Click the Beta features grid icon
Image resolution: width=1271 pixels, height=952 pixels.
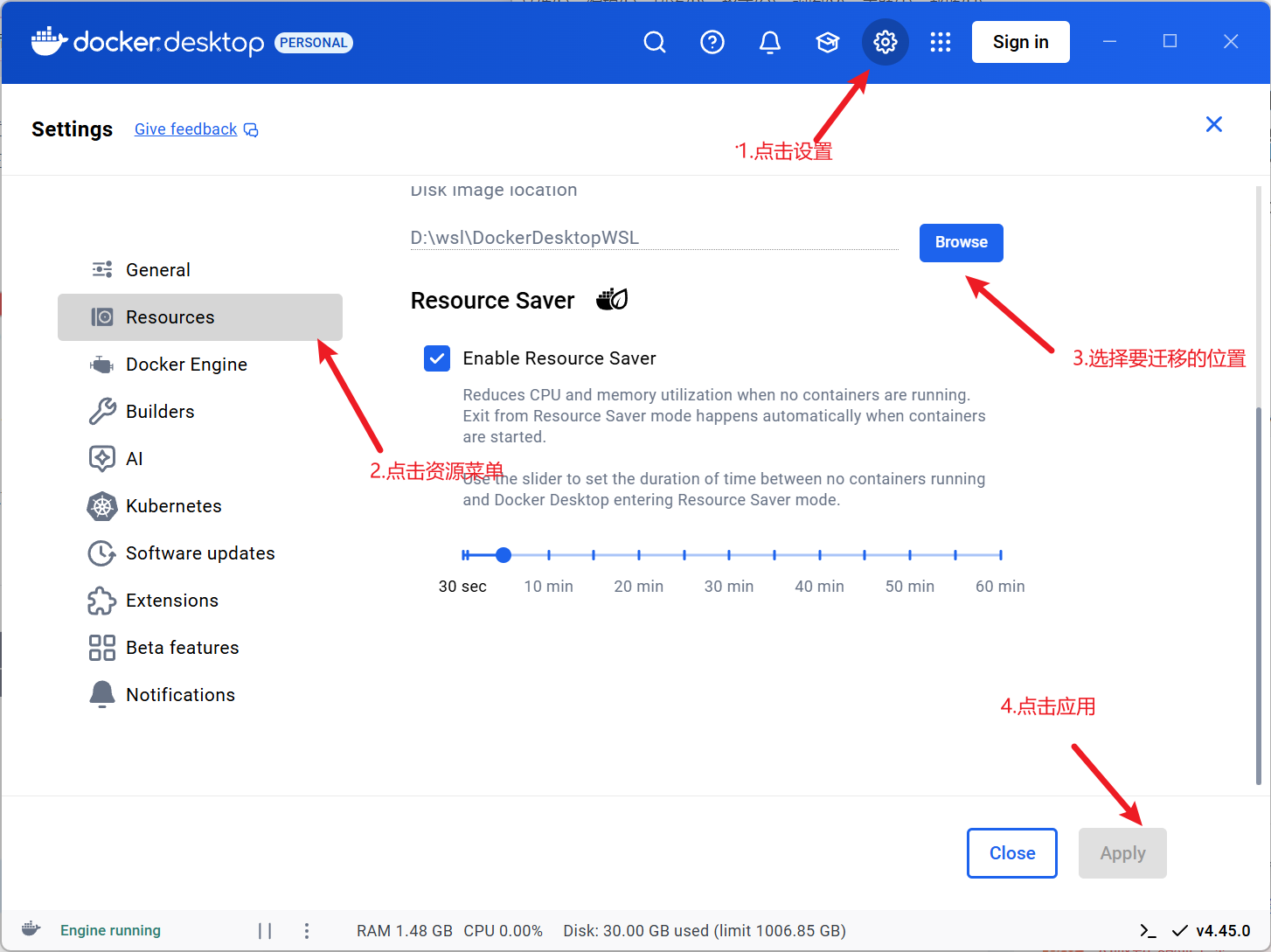pyautogui.click(x=102, y=648)
